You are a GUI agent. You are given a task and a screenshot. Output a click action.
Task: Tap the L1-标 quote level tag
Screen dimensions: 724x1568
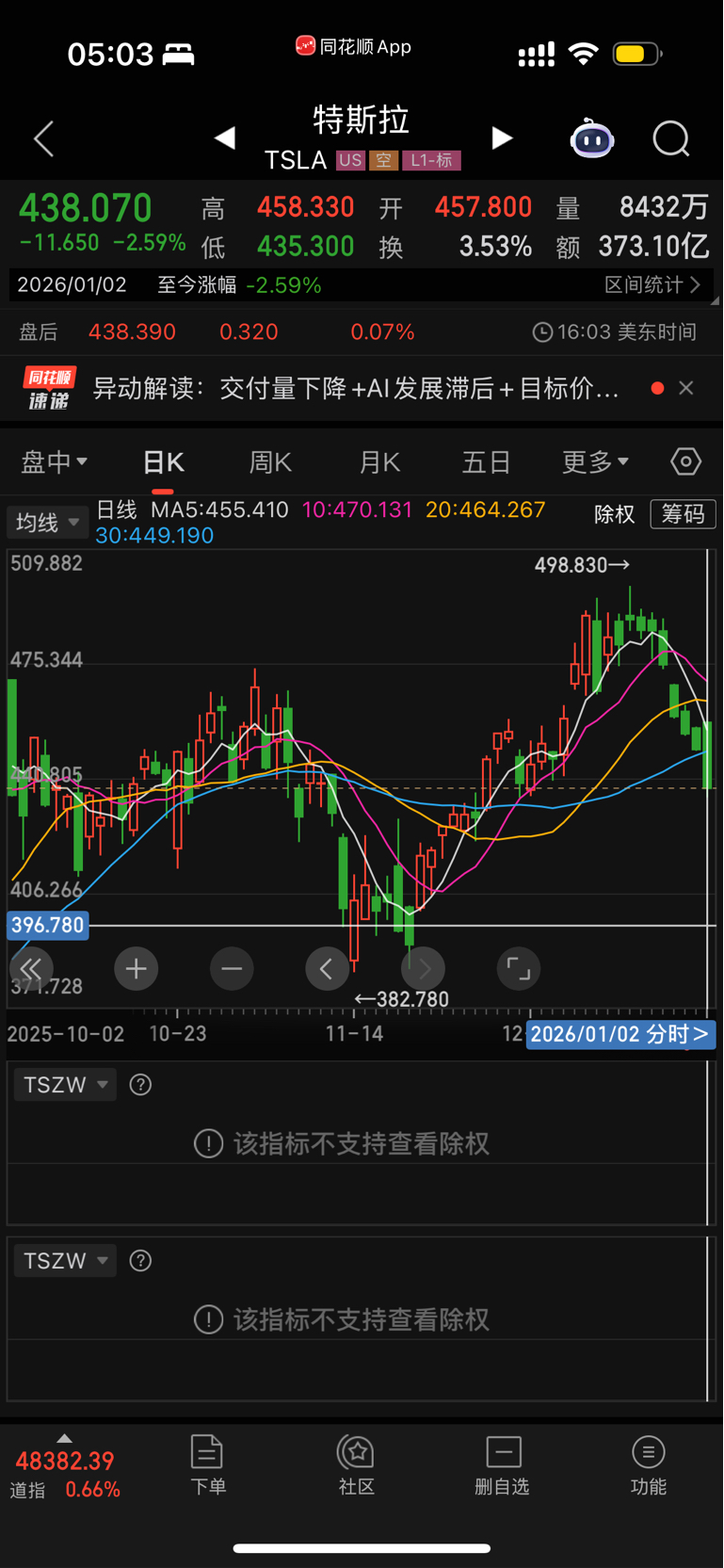click(431, 160)
